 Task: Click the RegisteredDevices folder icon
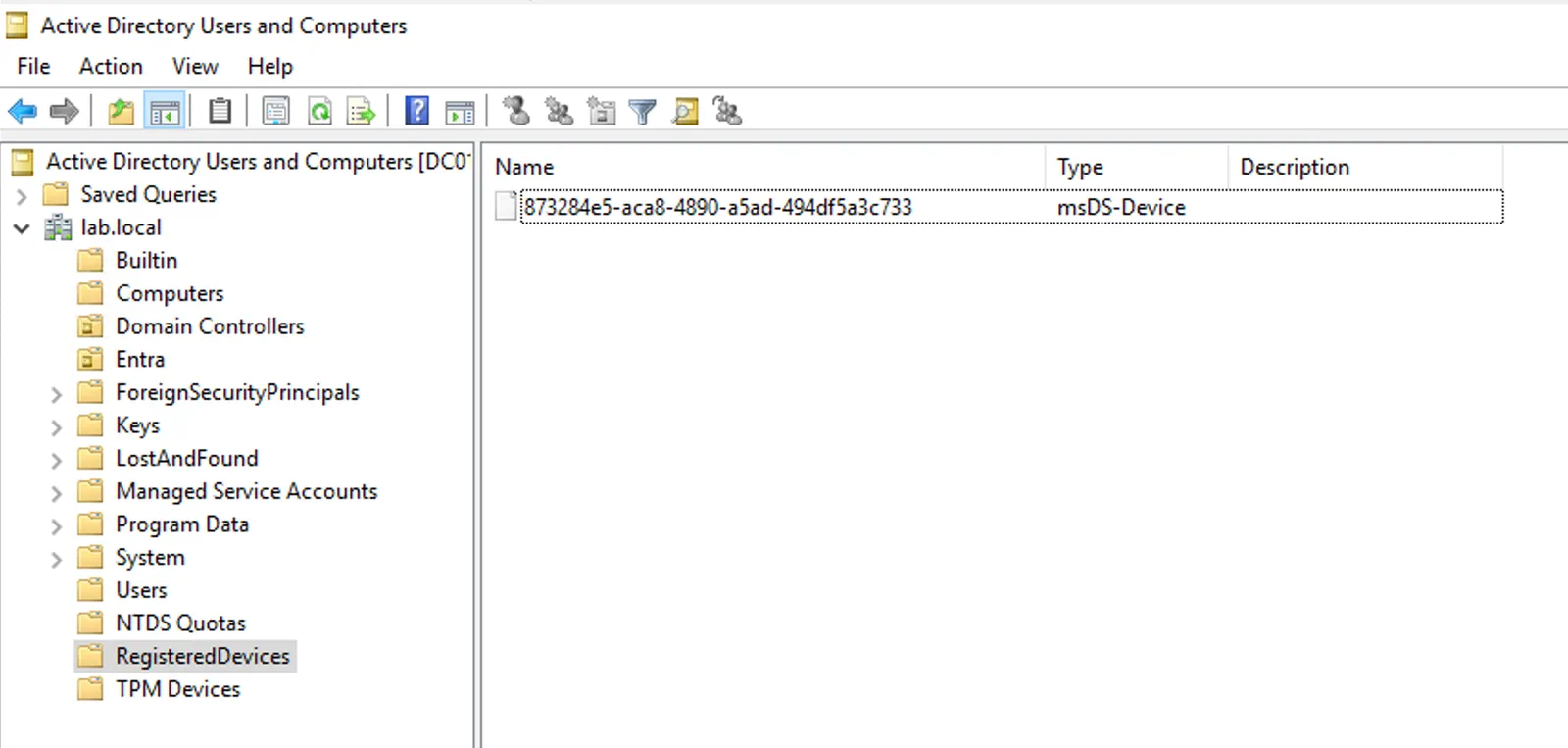[x=90, y=656]
